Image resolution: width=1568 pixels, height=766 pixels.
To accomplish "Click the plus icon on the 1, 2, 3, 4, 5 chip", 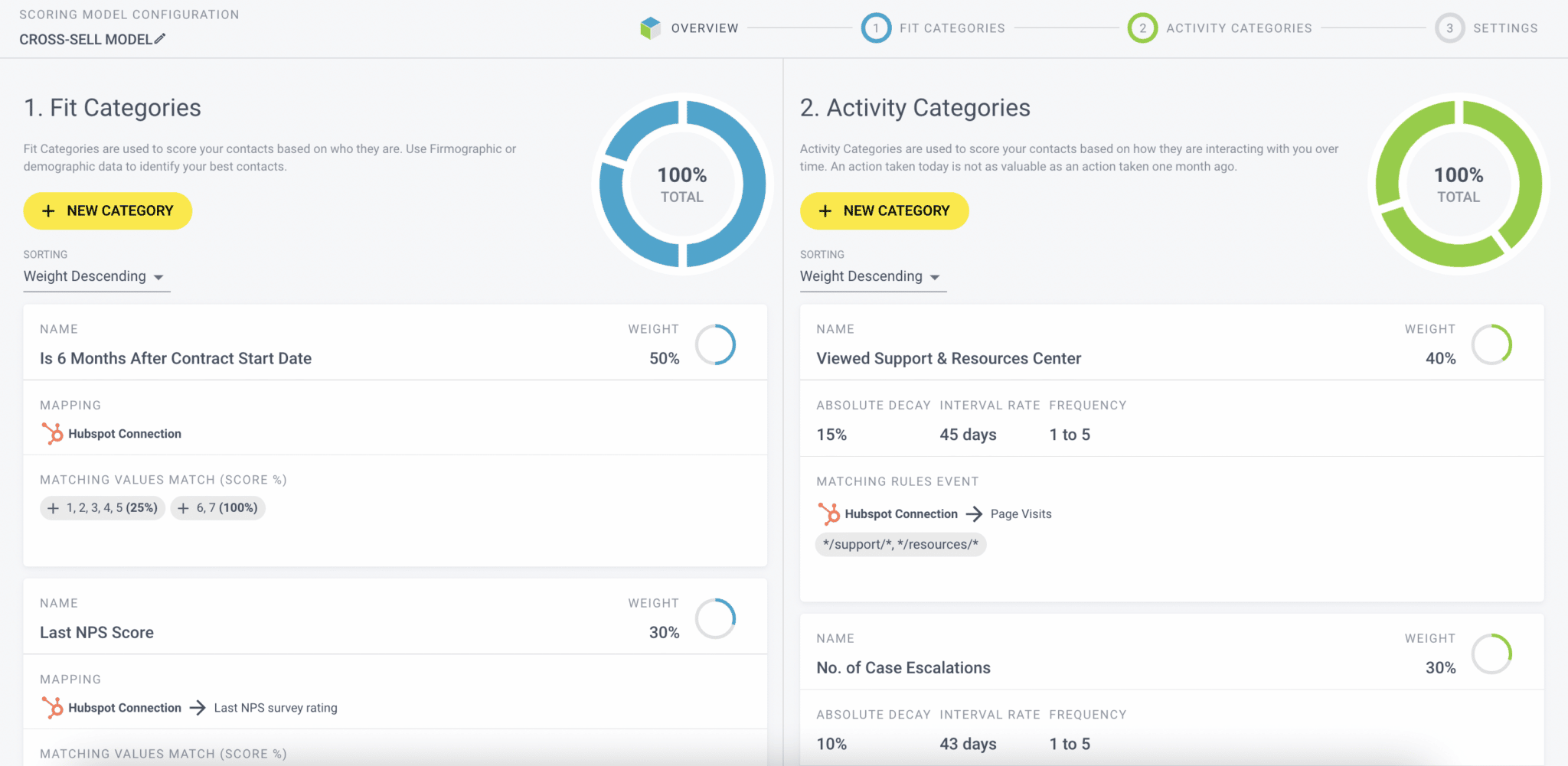I will click(x=53, y=508).
